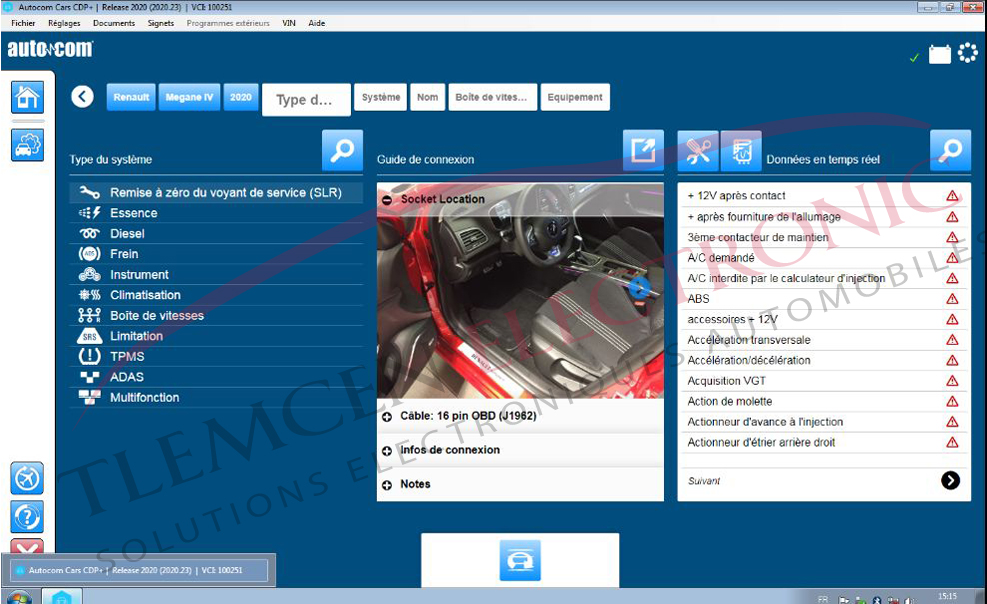Click the Renault breadcrumb button

(x=131, y=97)
